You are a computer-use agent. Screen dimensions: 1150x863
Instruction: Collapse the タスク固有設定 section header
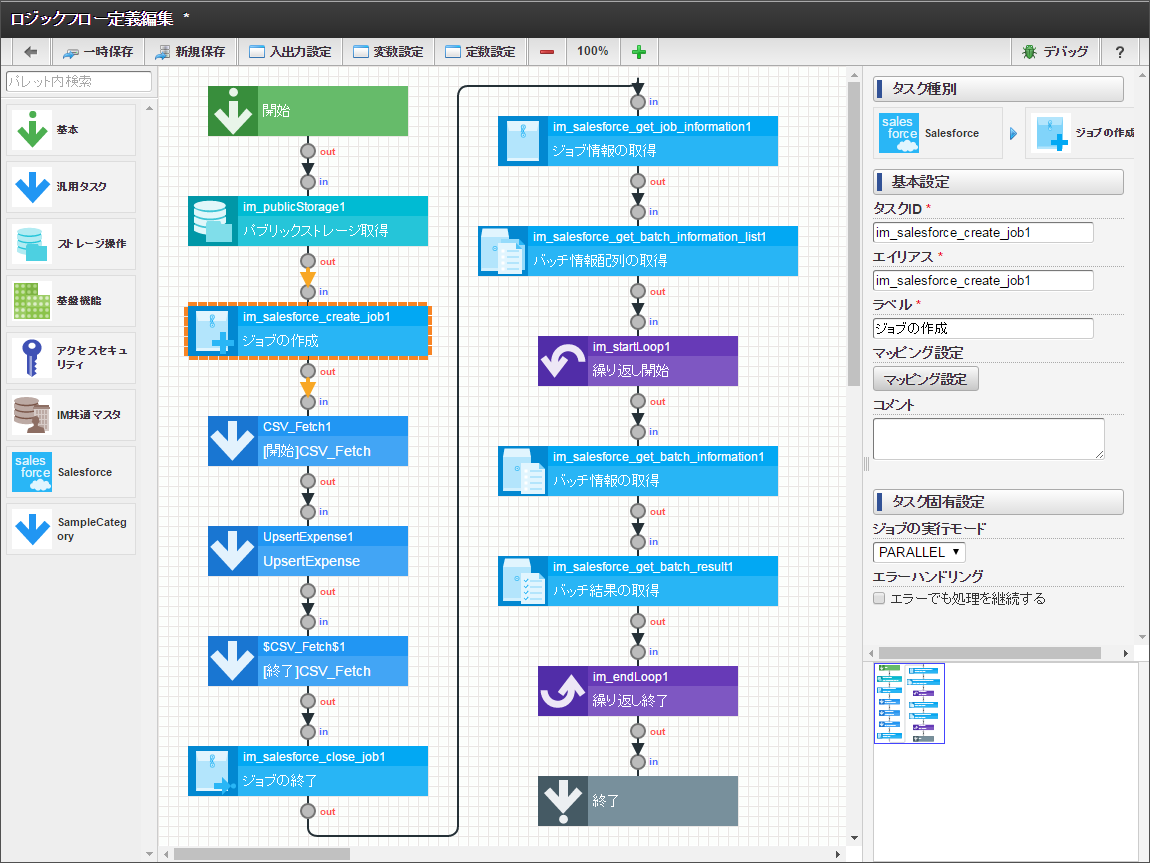998,502
